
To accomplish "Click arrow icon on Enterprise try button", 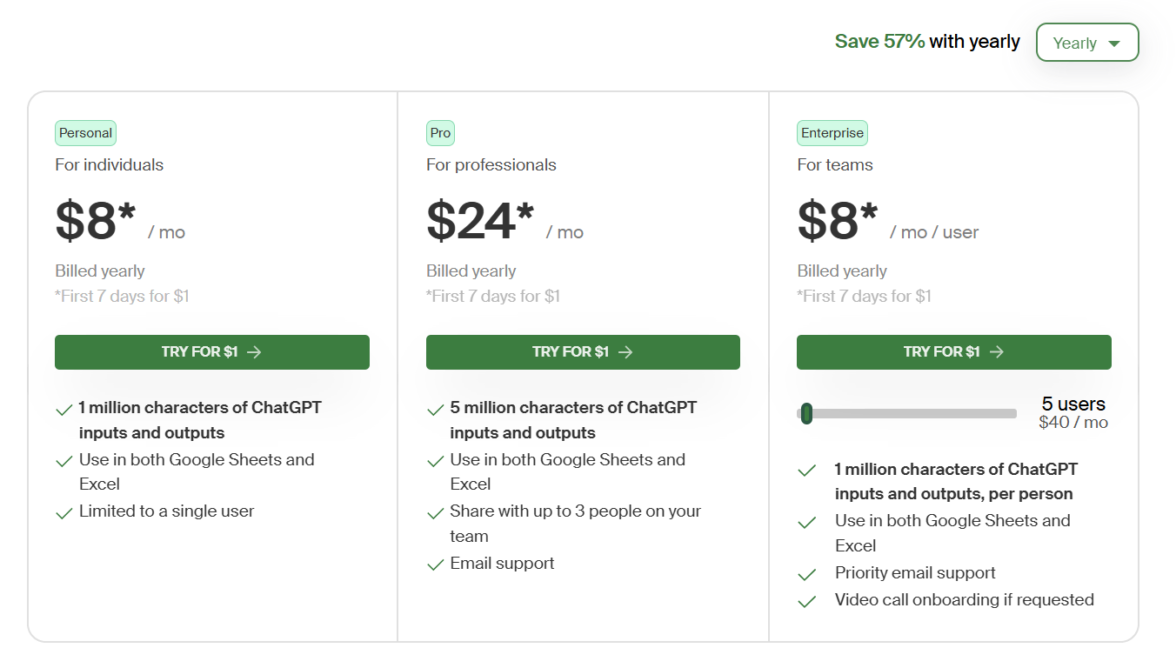I will (x=996, y=352).
